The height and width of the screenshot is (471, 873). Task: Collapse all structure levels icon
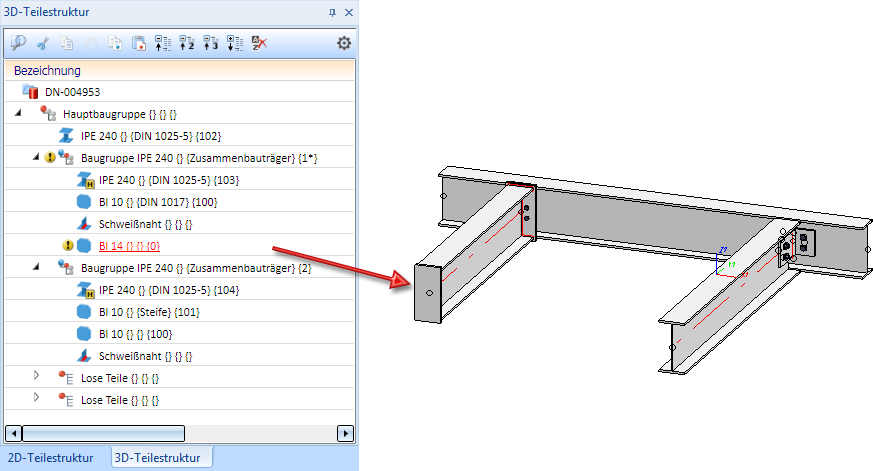tap(163, 43)
